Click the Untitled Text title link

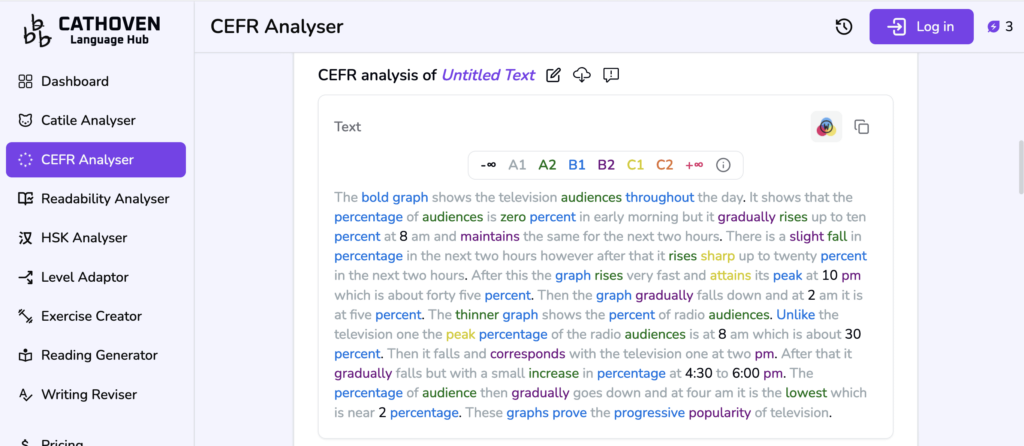488,75
